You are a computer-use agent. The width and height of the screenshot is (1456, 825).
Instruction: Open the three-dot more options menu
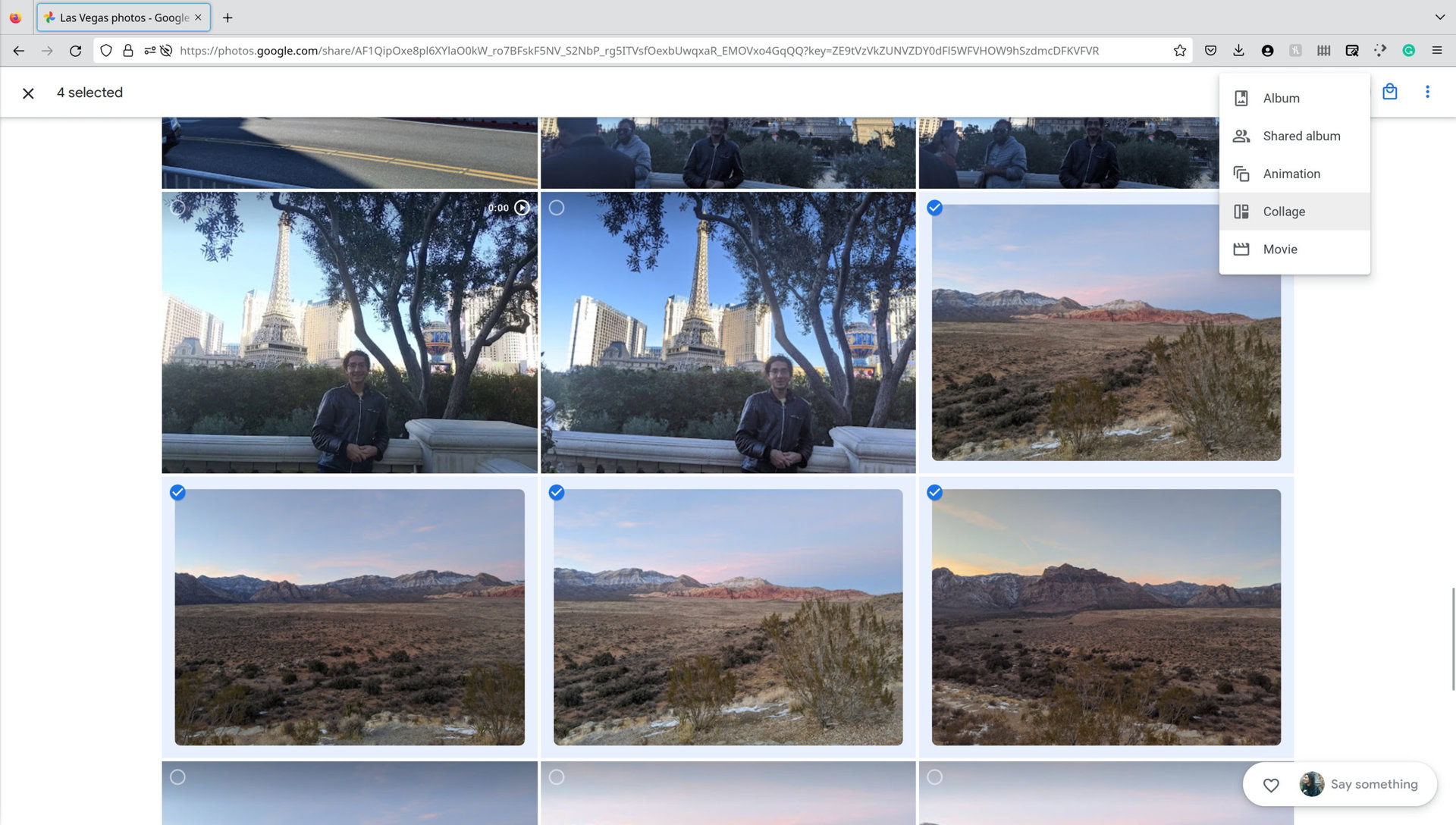tap(1427, 92)
